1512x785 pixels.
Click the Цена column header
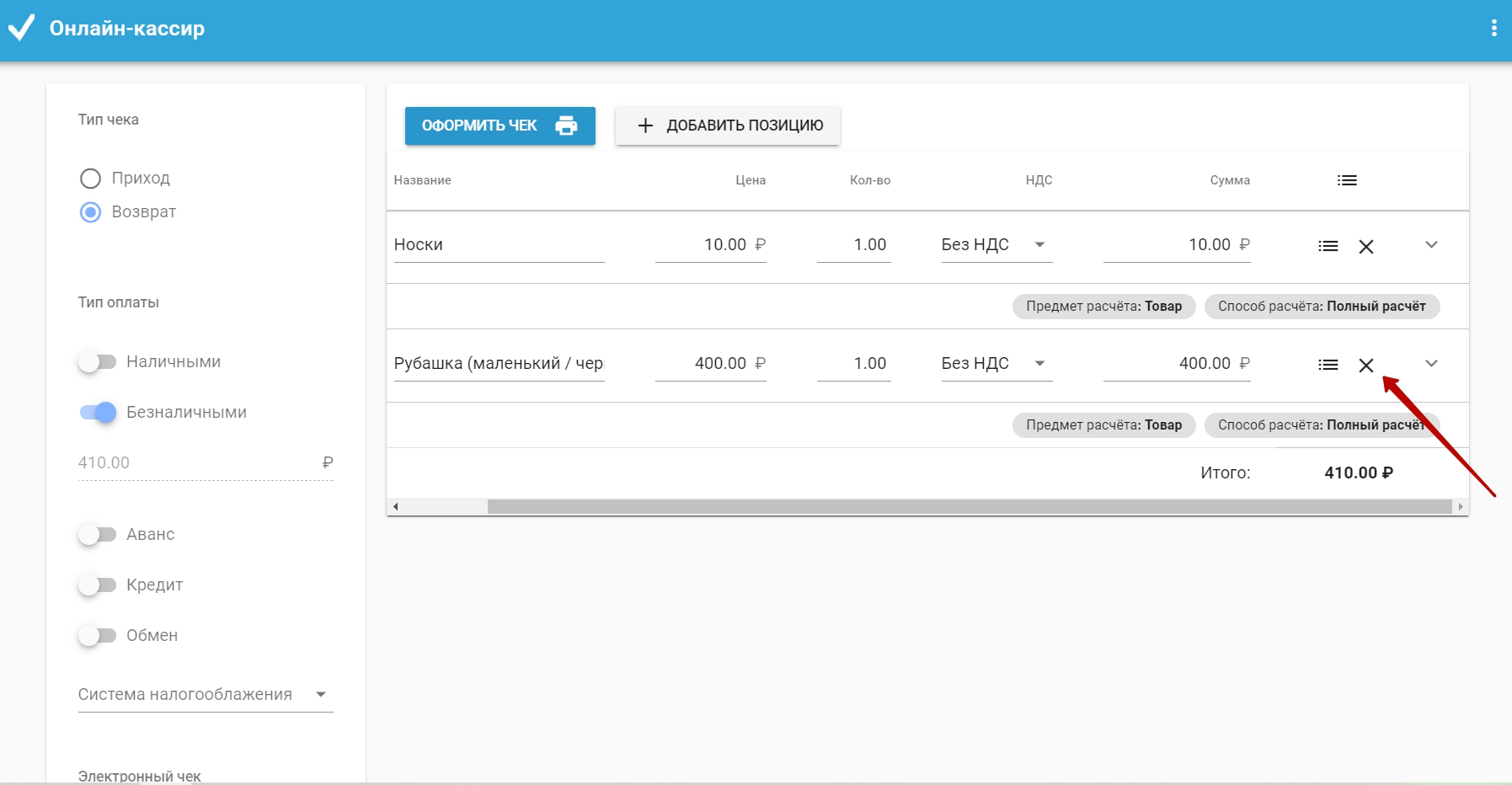pos(751,180)
